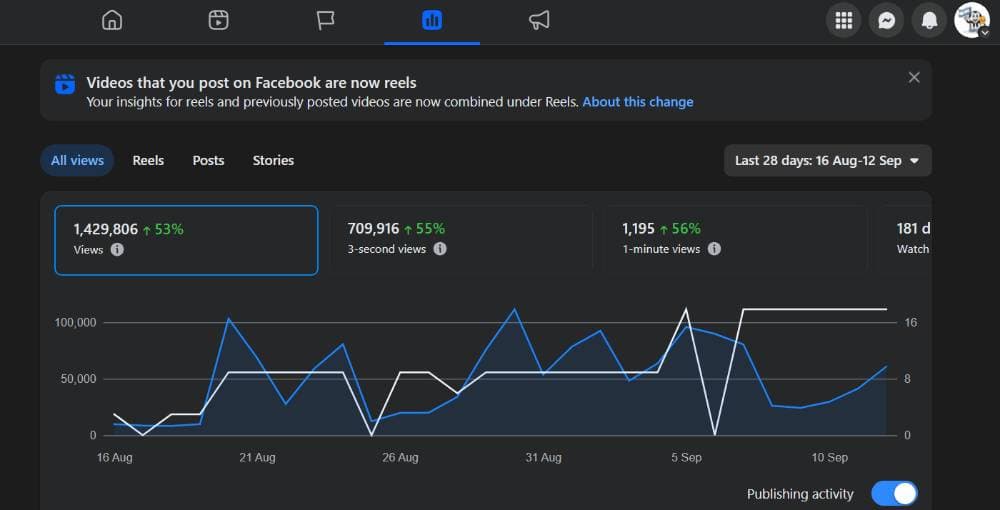Click the 50,000 y-axis label

(x=78, y=379)
